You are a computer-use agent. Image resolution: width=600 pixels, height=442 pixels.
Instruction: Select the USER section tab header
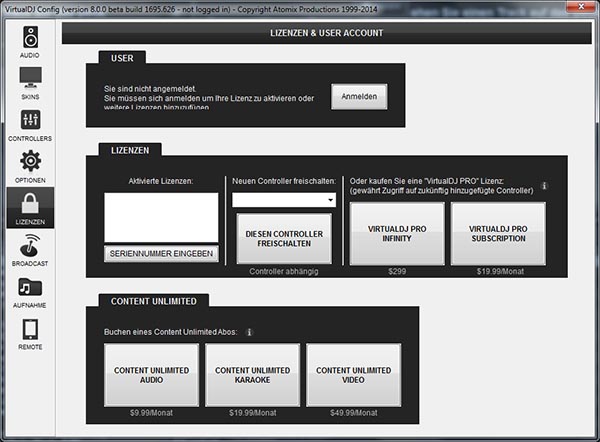122,58
